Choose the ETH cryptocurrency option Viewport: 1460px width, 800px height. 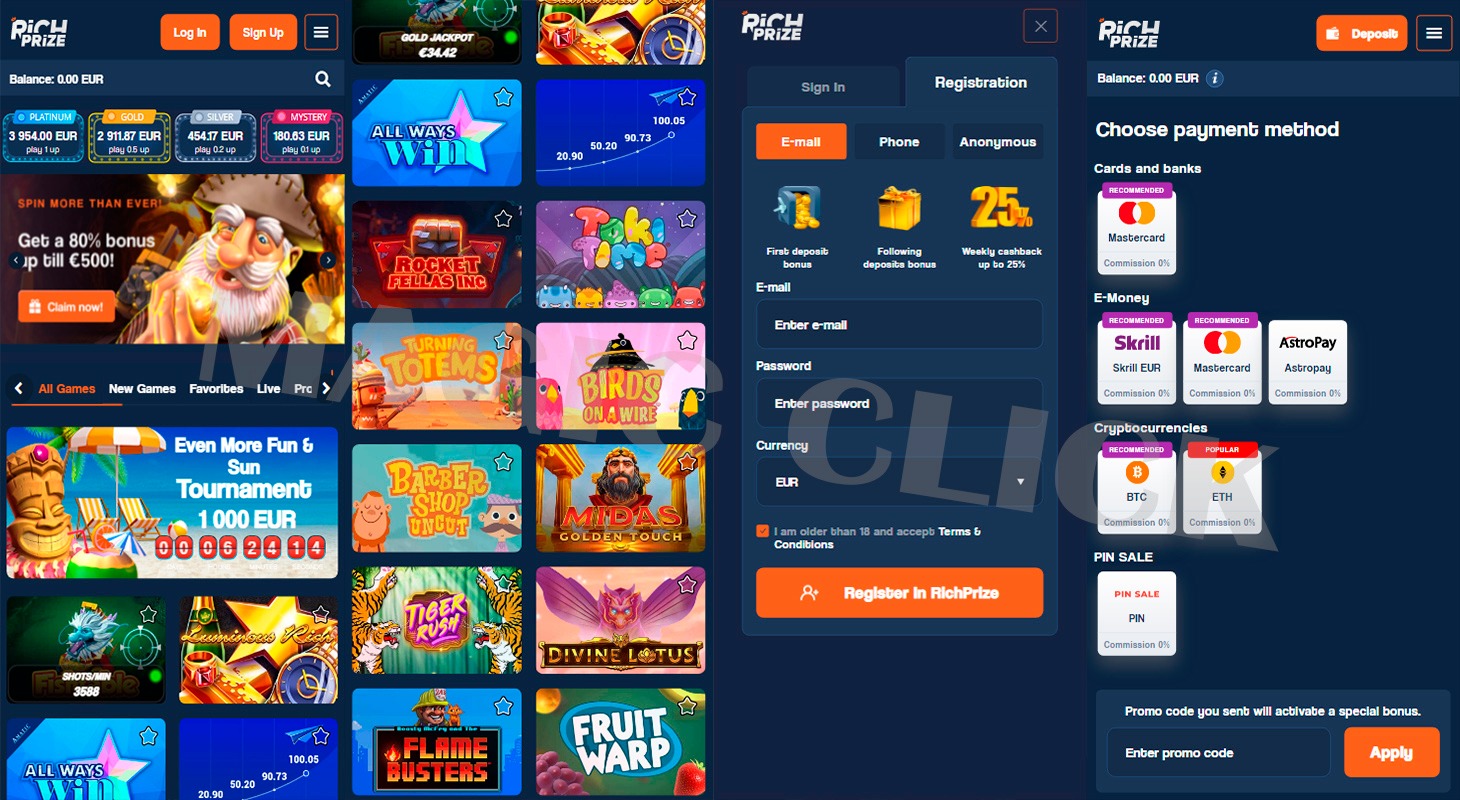[1222, 487]
